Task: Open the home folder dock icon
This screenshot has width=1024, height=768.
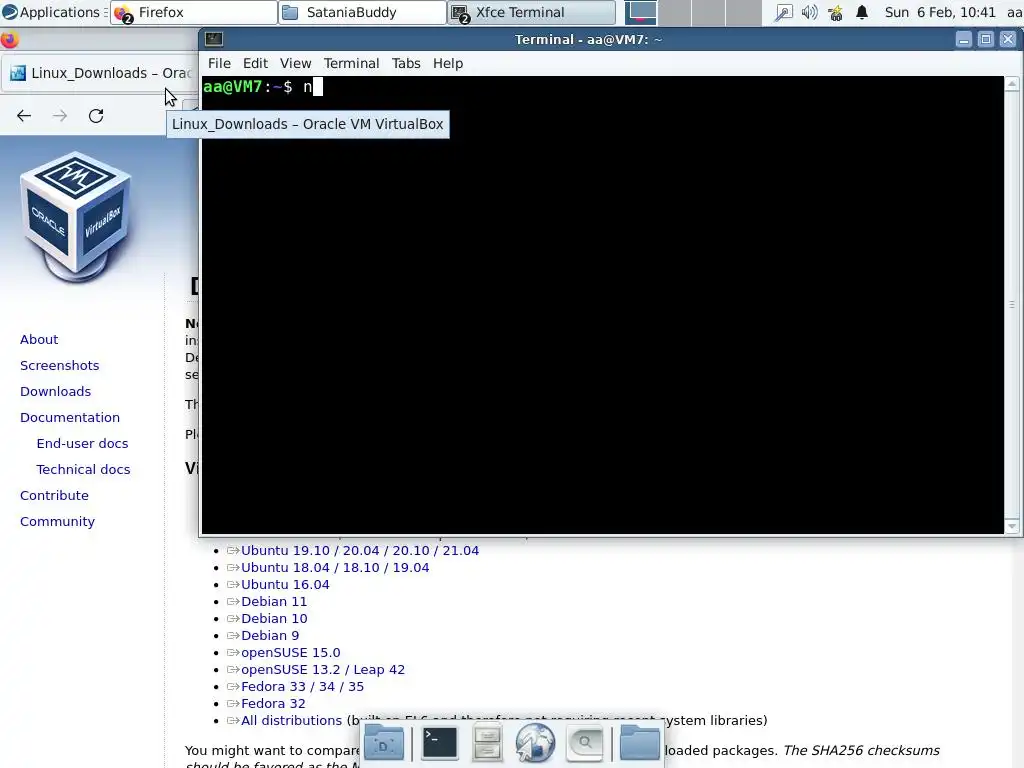Action: (x=639, y=743)
